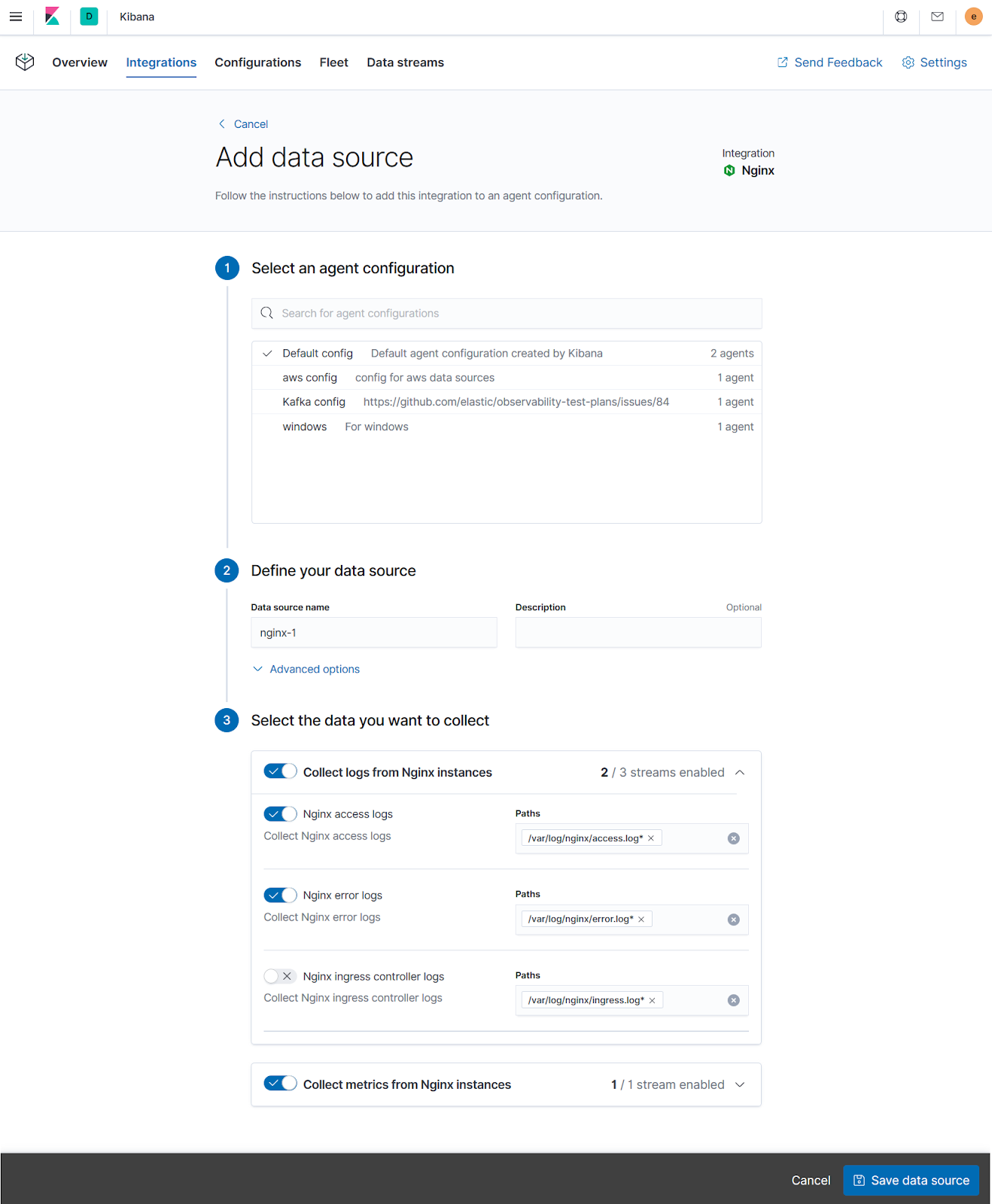Expand Advanced options
992x1204 pixels.
pos(314,669)
